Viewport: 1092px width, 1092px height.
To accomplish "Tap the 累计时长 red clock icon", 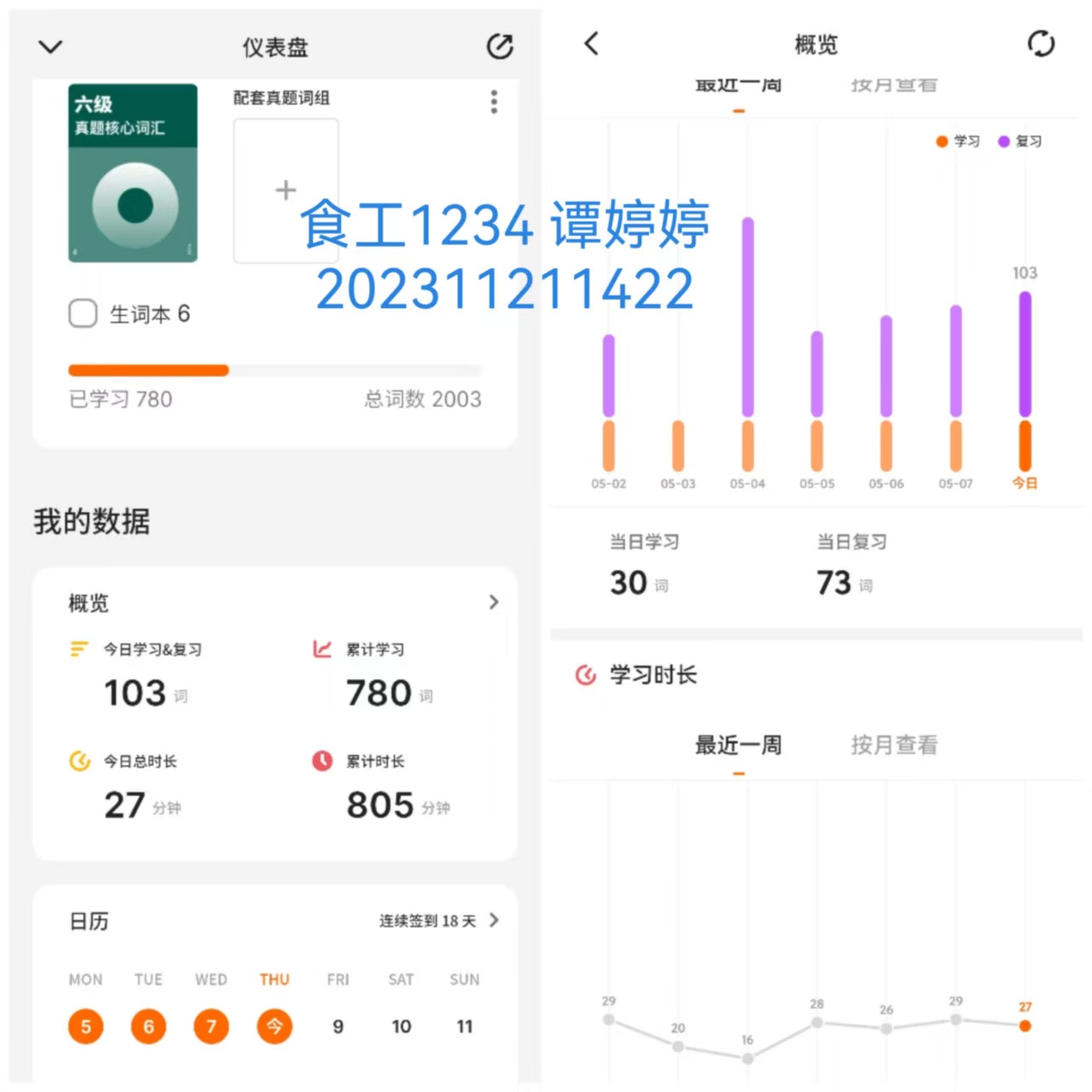I will click(x=322, y=760).
